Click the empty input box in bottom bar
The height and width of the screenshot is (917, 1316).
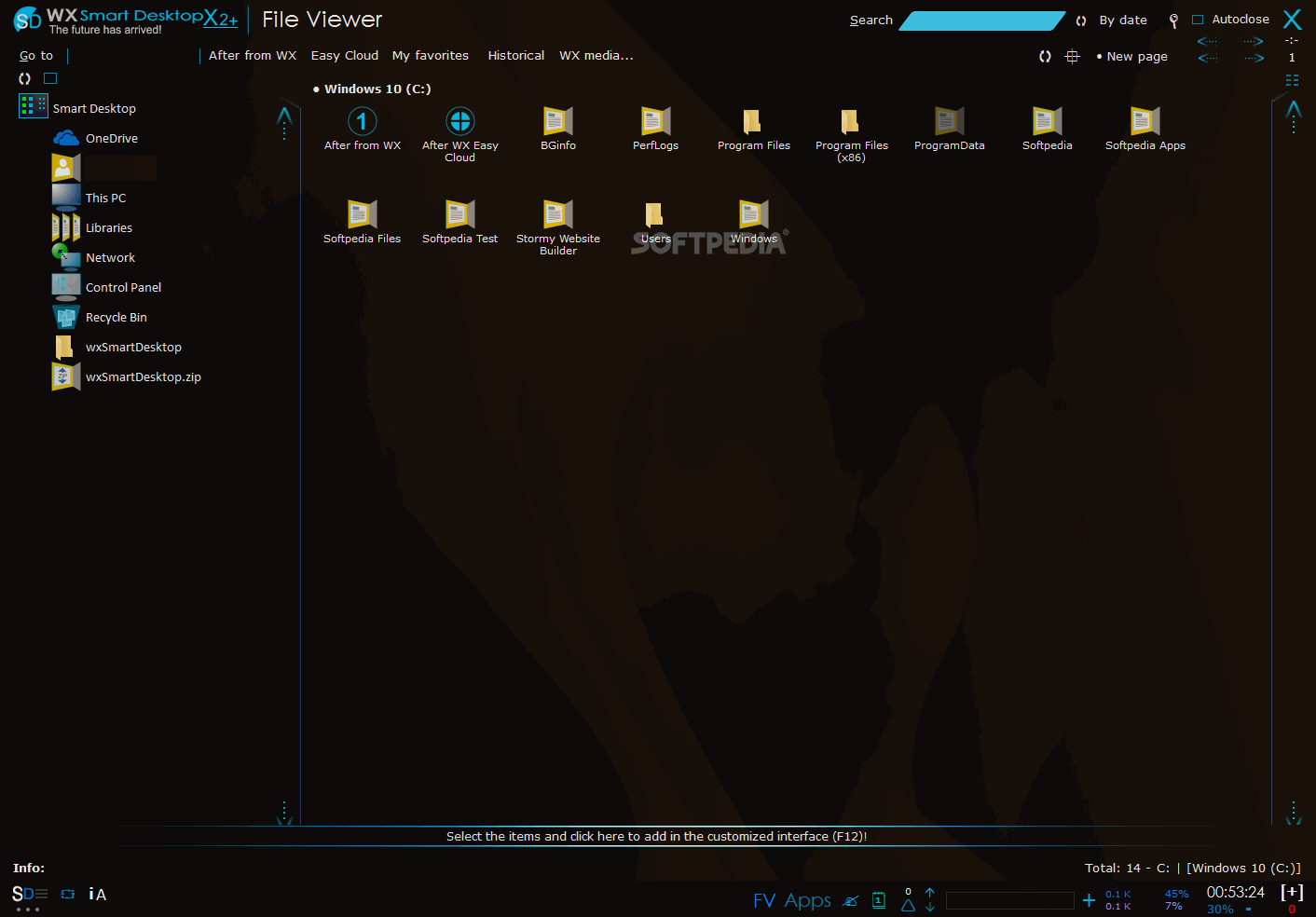pyautogui.click(x=1010, y=900)
